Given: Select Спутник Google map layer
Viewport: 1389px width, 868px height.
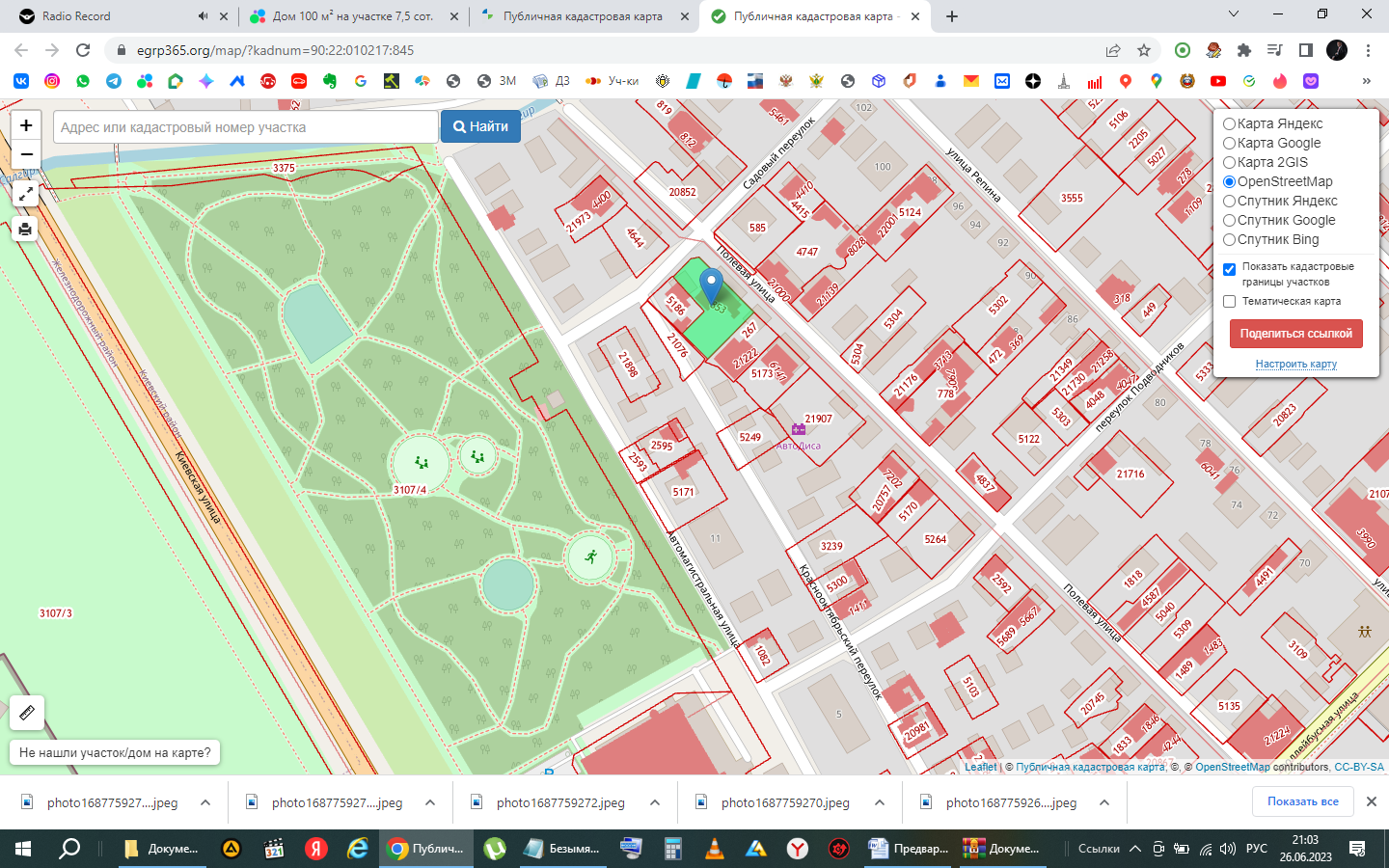Looking at the screenshot, I should 1230,220.
